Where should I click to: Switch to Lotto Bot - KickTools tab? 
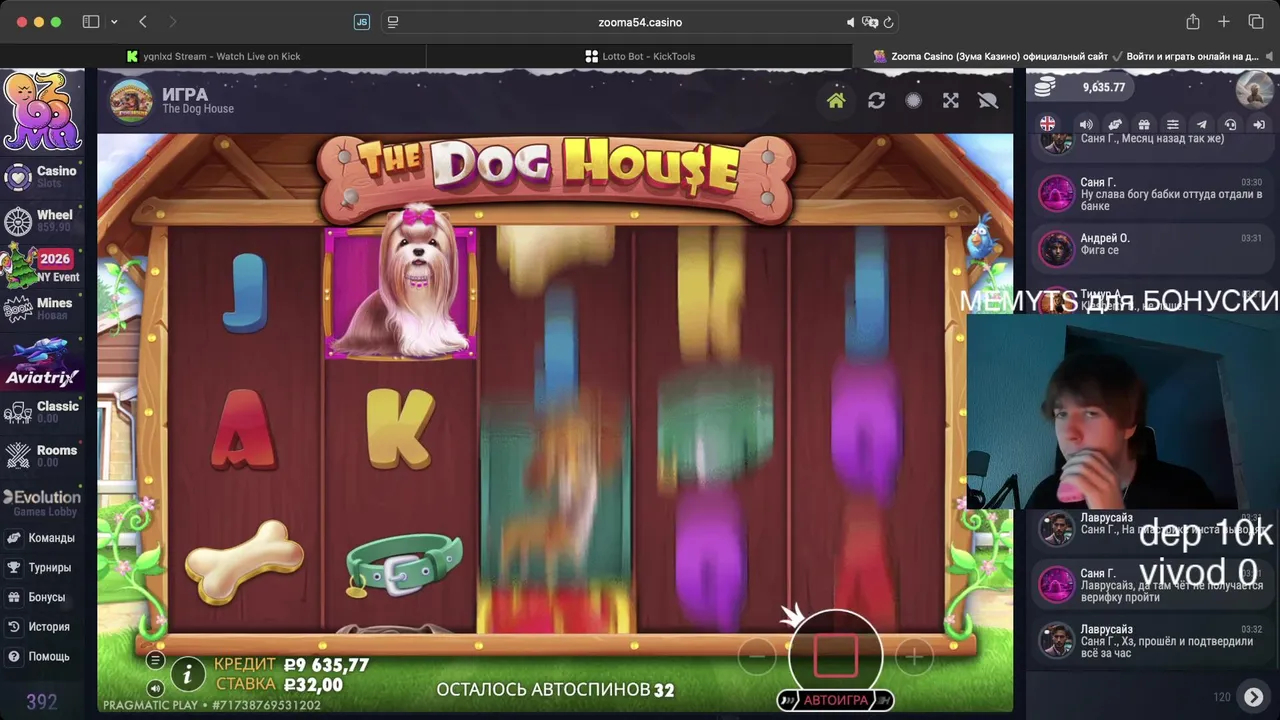640,56
